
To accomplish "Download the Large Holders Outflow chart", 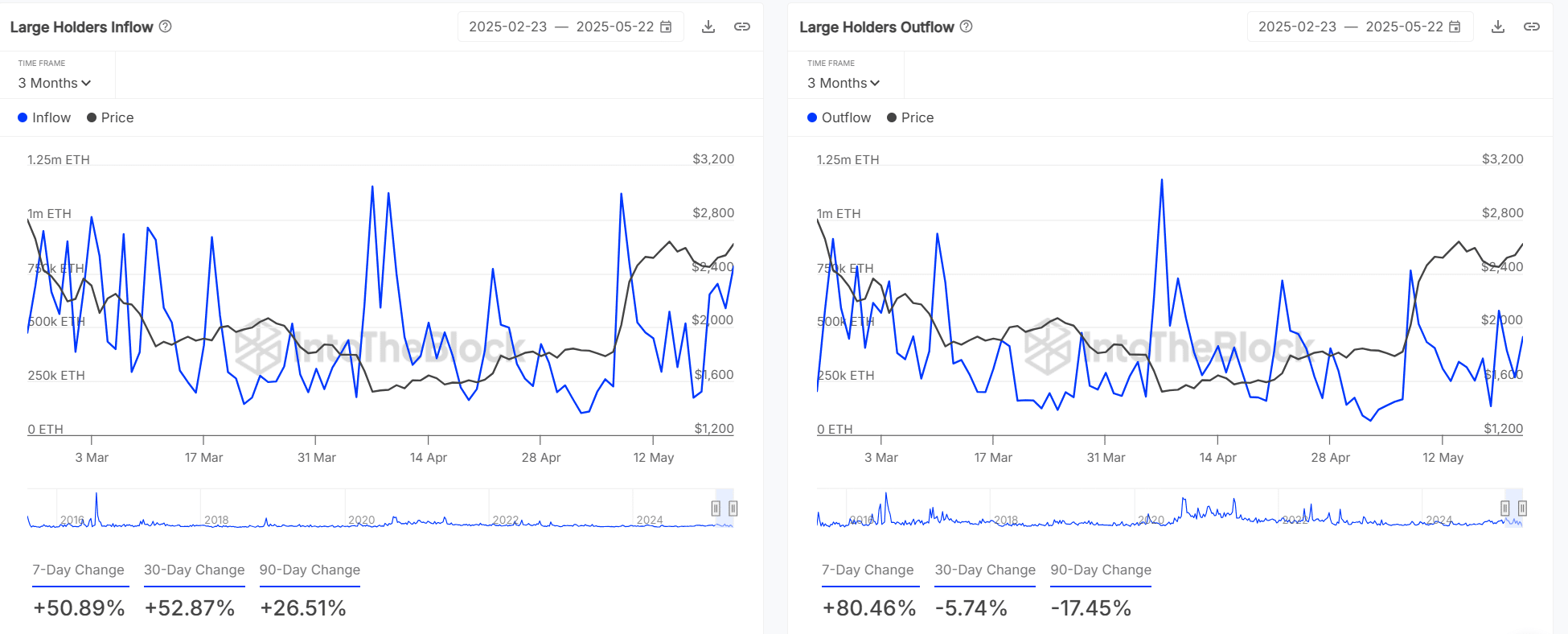I will point(1498,27).
